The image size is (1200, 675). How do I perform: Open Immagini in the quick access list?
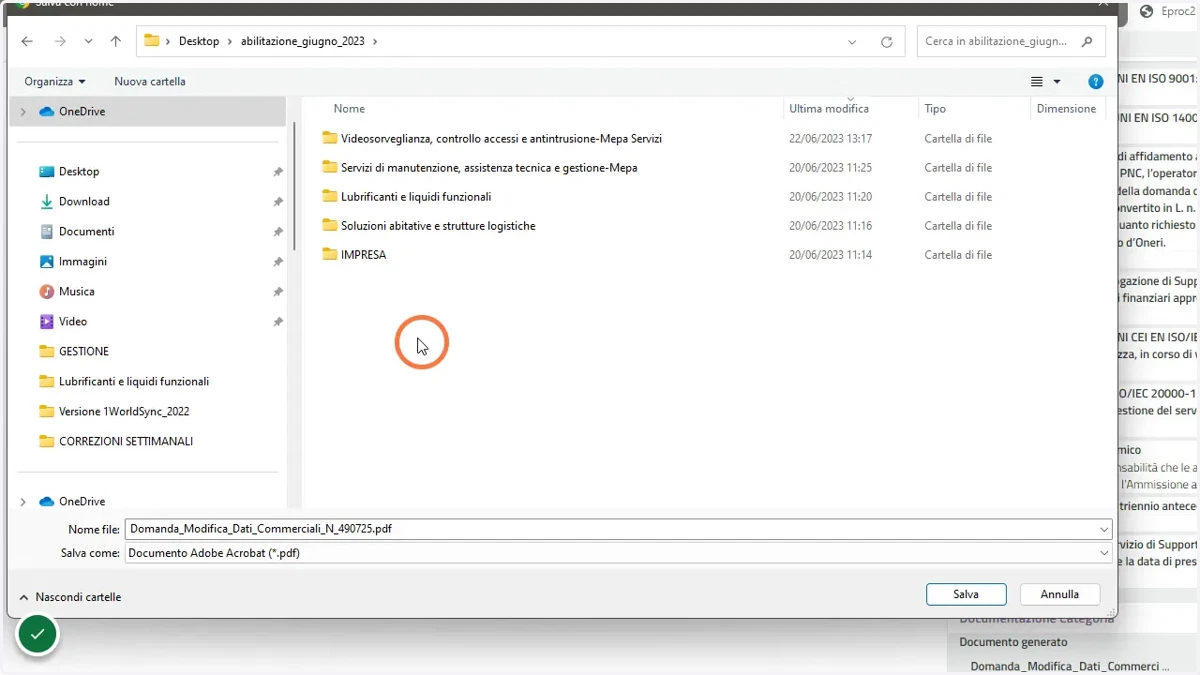(x=82, y=262)
